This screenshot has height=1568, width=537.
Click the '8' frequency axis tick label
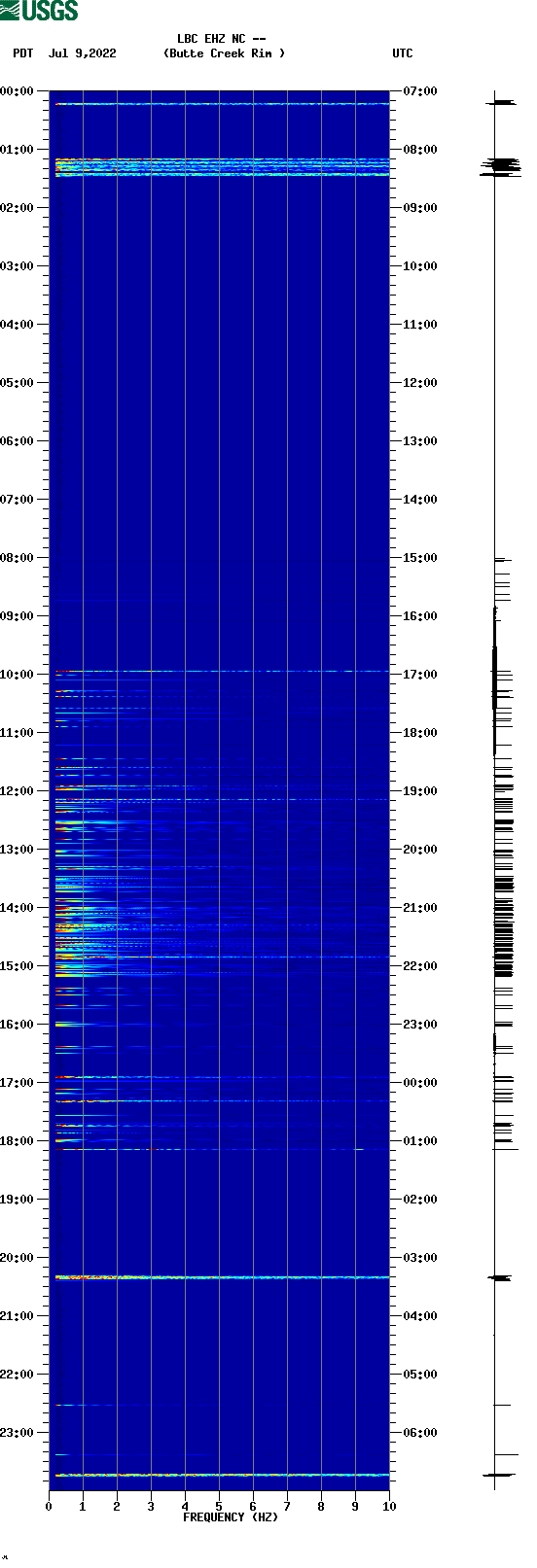(x=321, y=1507)
